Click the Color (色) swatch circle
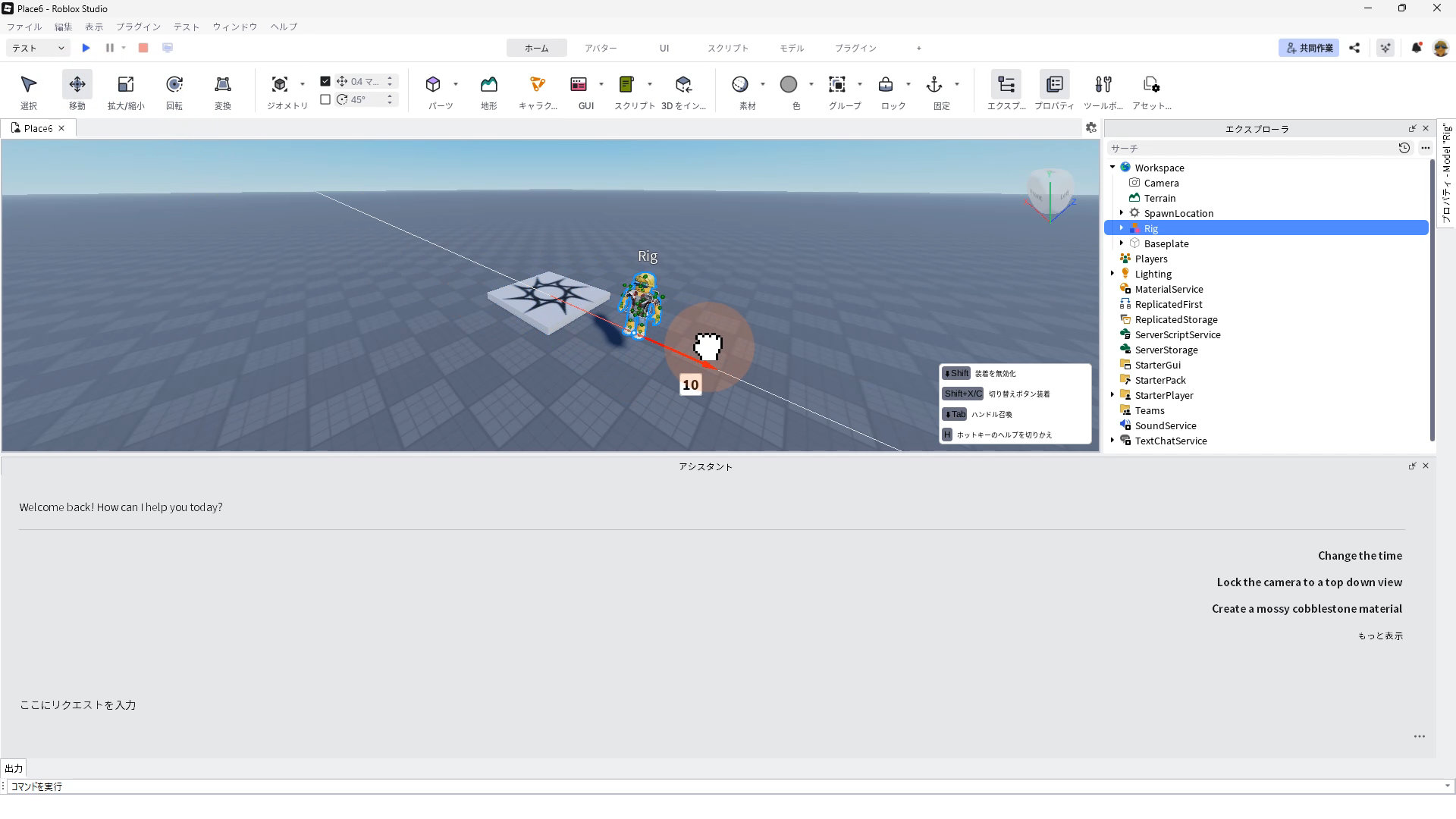1456x819 pixels. (789, 84)
